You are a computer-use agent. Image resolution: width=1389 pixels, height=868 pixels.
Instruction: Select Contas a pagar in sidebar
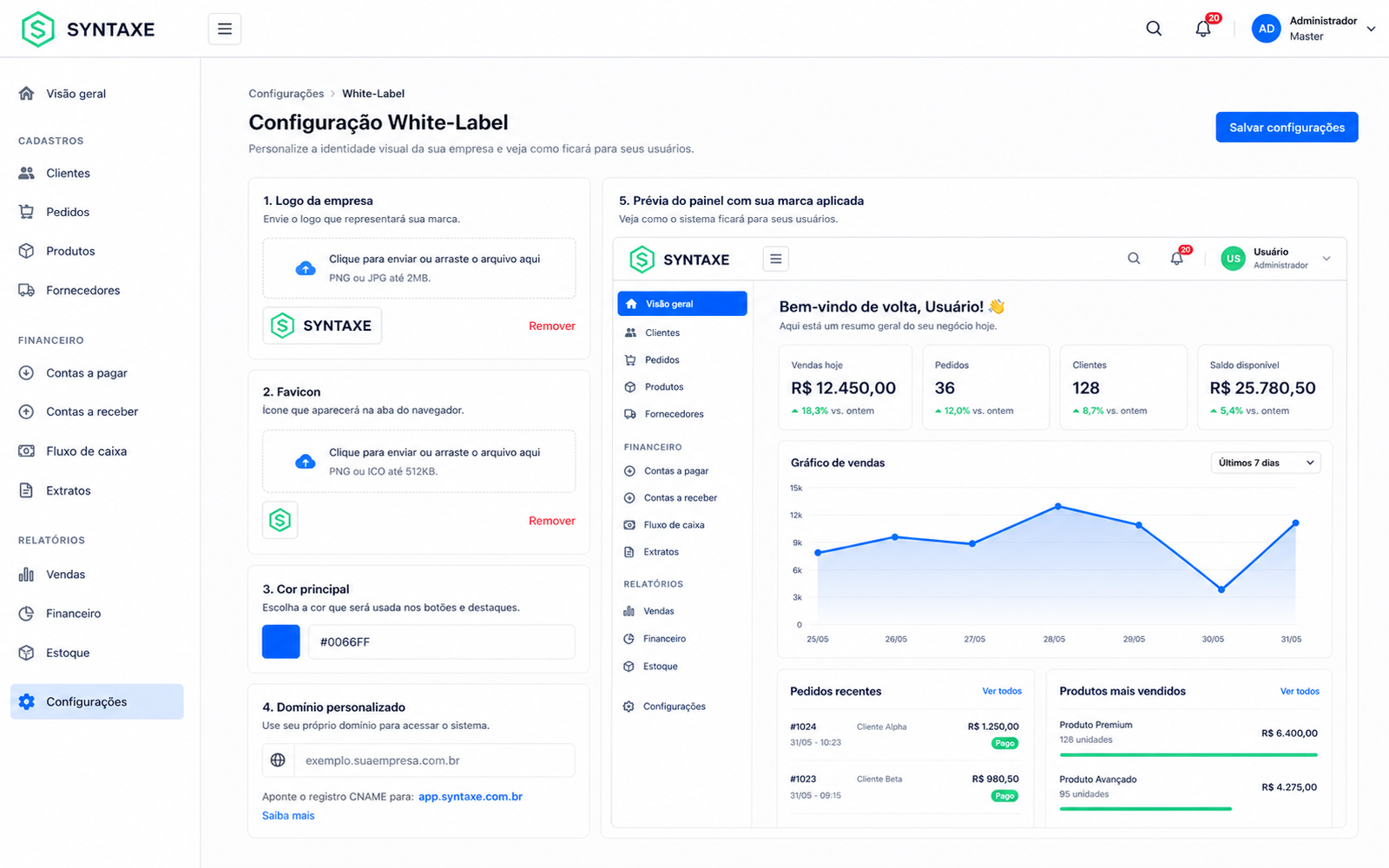click(87, 373)
